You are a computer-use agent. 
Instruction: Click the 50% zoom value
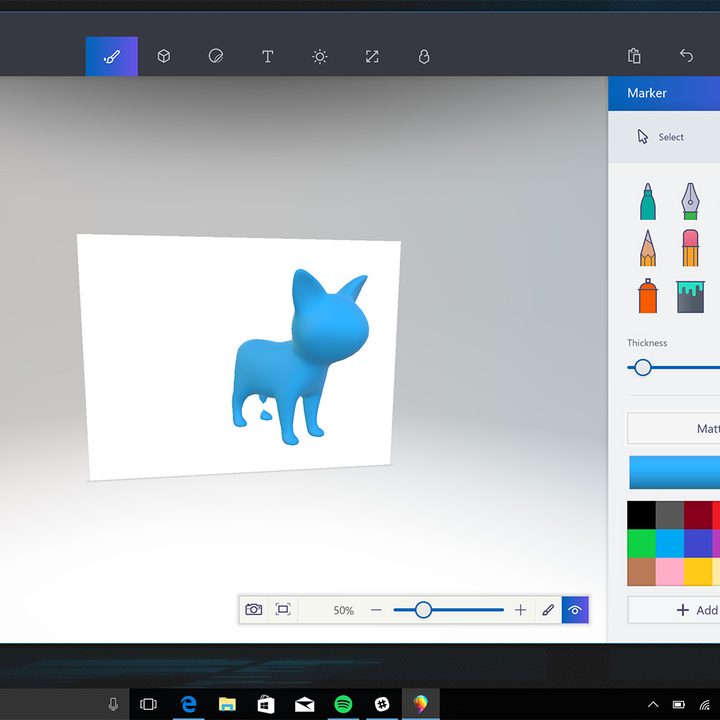coord(343,610)
